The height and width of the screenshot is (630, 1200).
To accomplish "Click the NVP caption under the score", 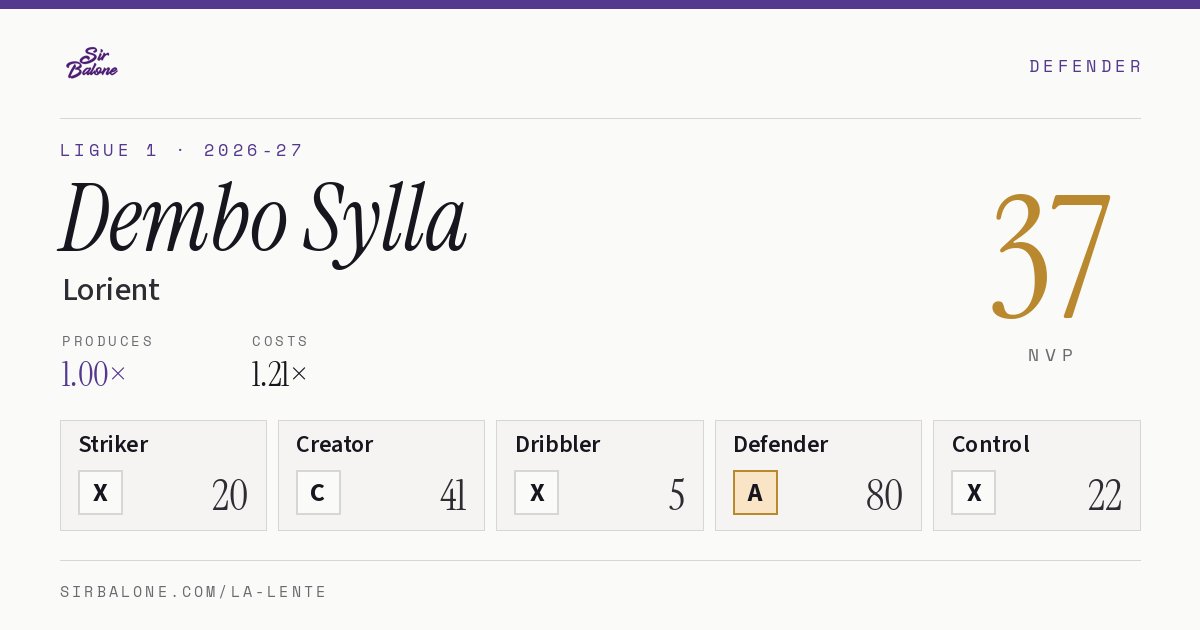I will [1052, 355].
